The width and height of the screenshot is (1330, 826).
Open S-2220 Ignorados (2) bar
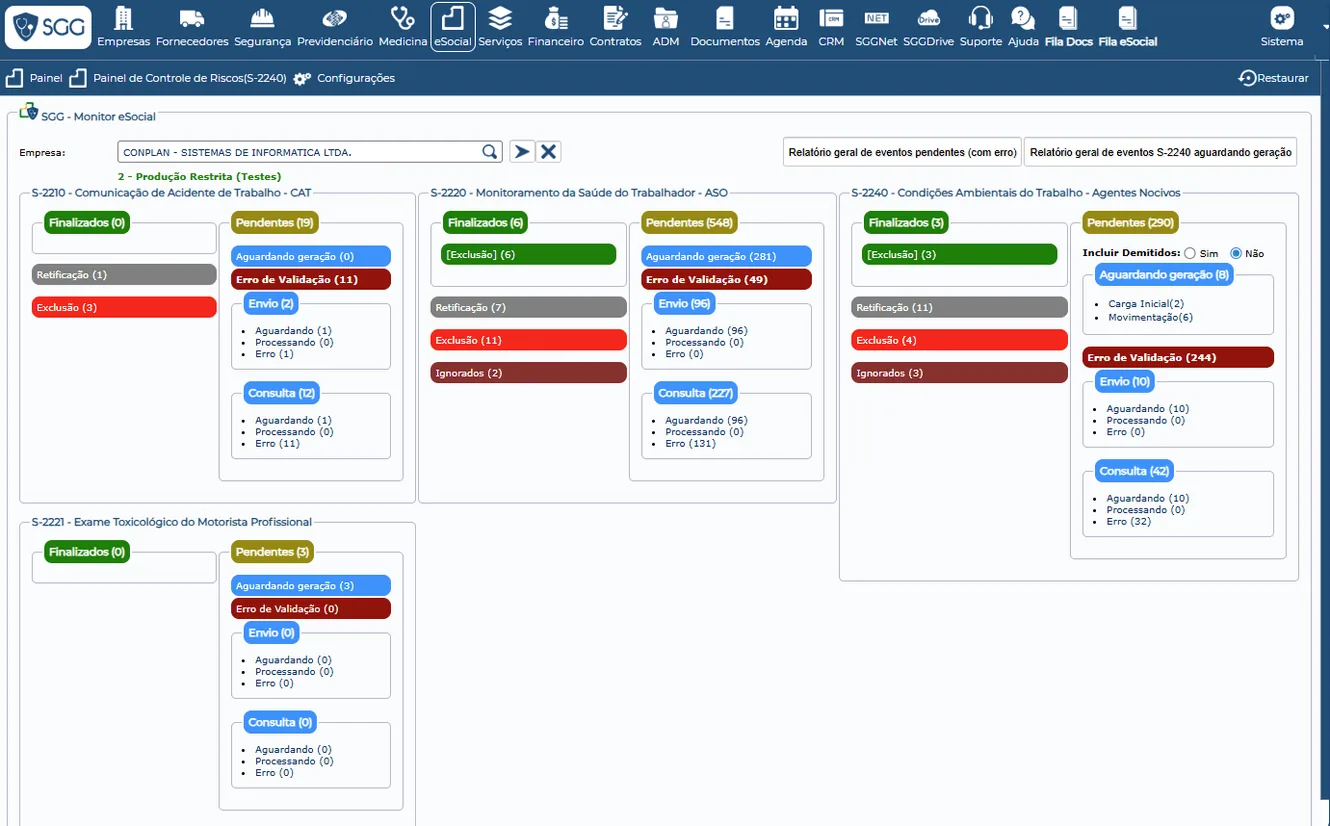529,373
